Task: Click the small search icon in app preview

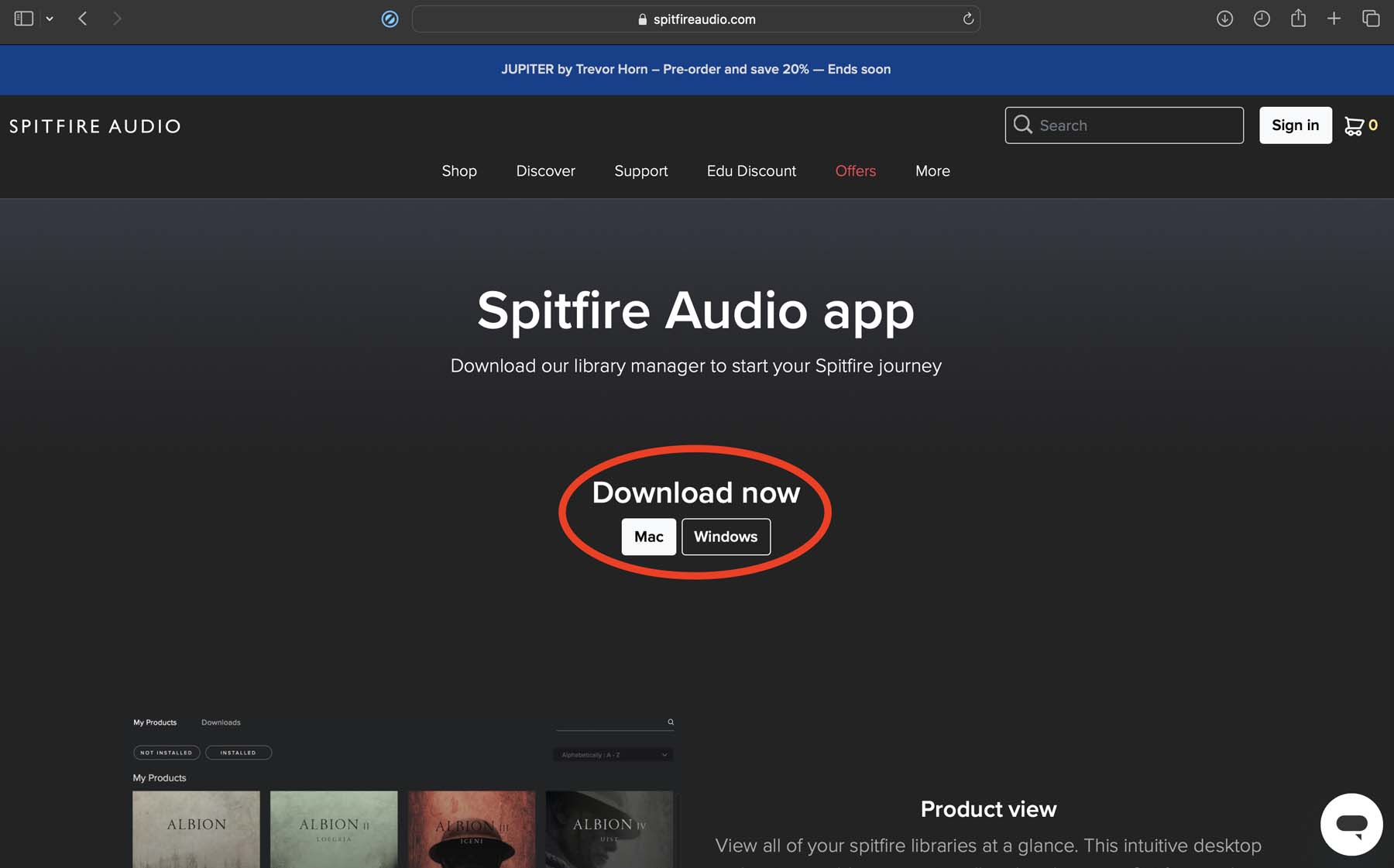Action: click(671, 722)
